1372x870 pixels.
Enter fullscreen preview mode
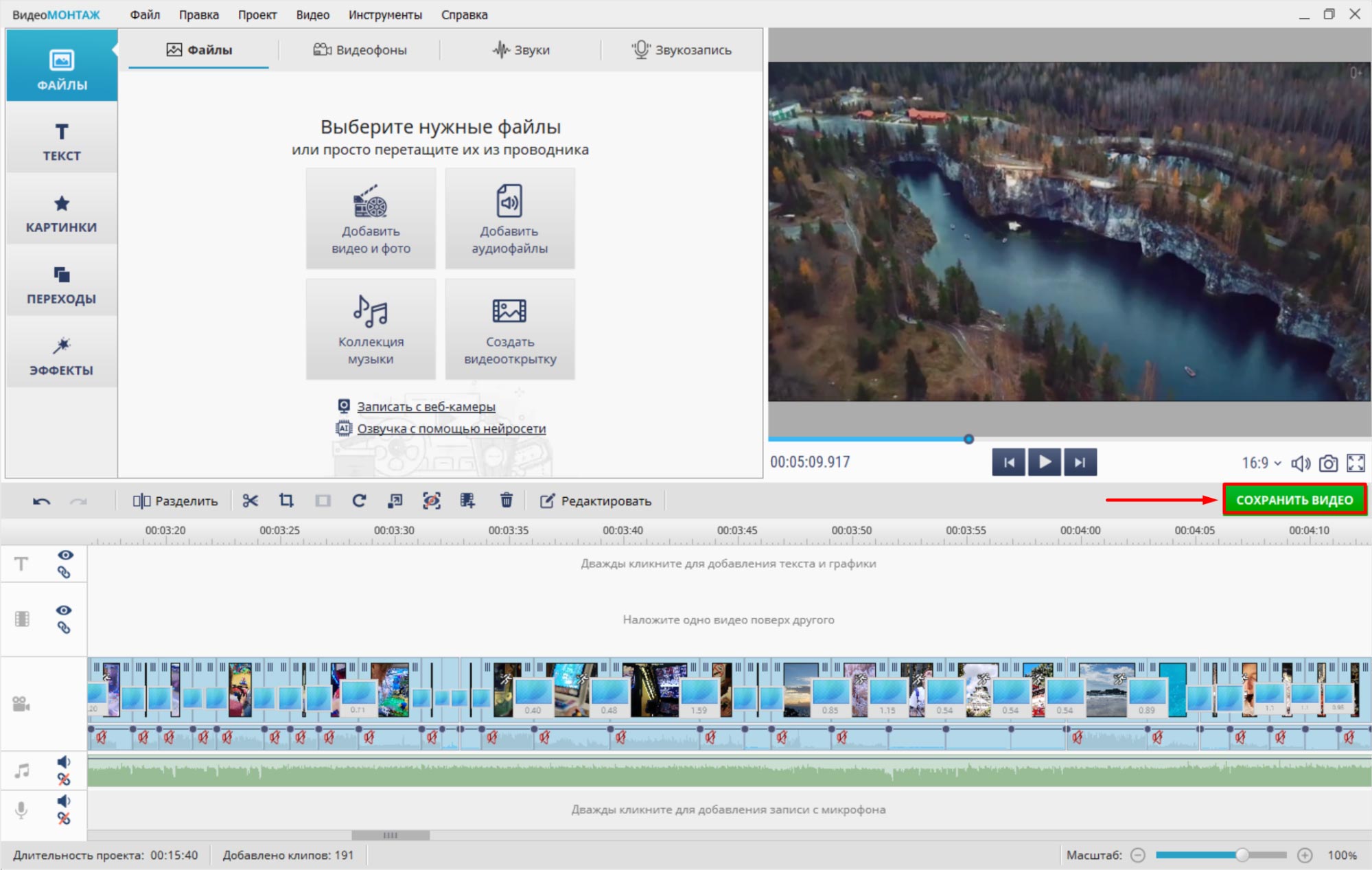1356,463
